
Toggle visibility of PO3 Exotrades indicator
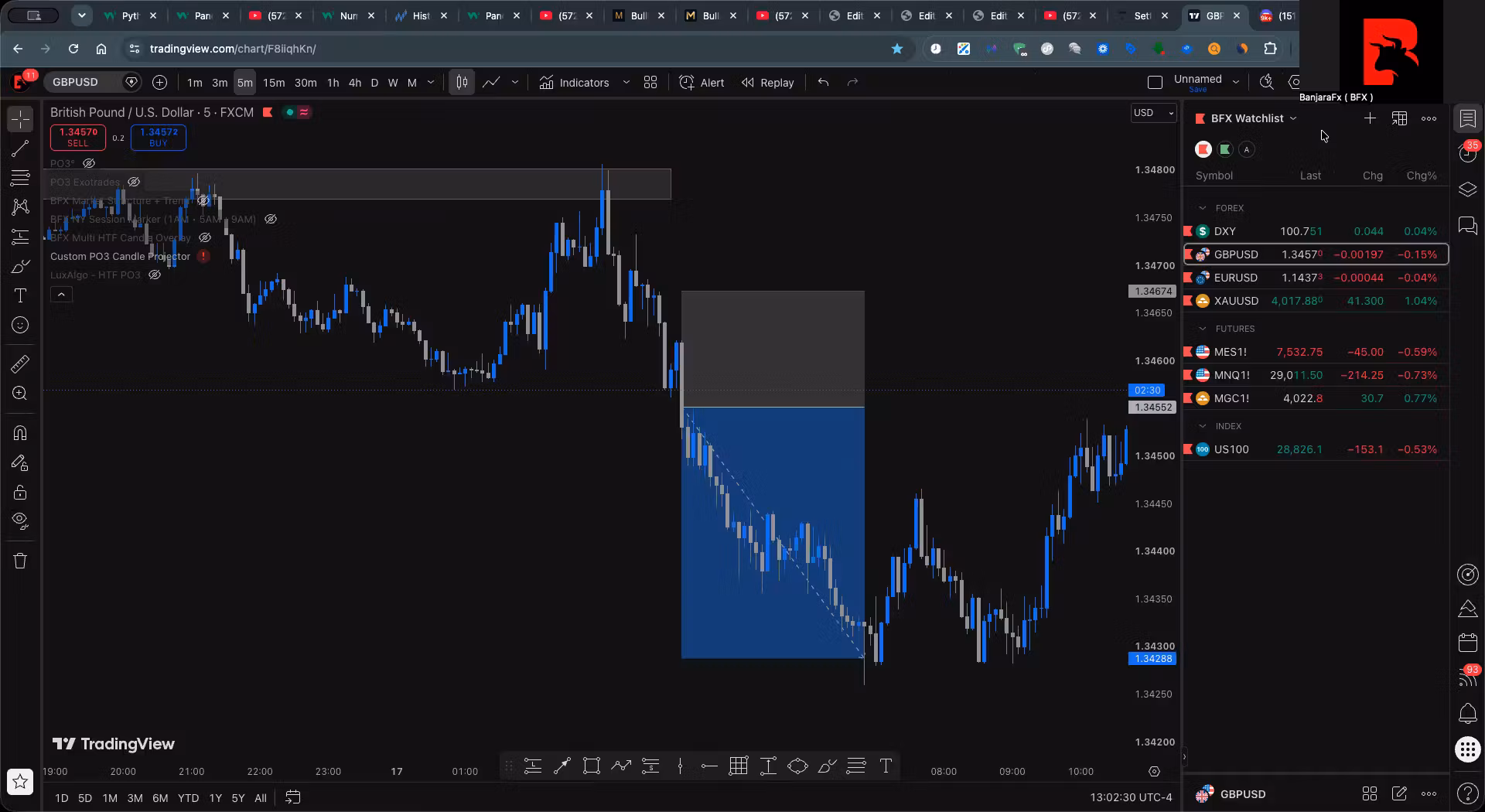click(x=134, y=182)
